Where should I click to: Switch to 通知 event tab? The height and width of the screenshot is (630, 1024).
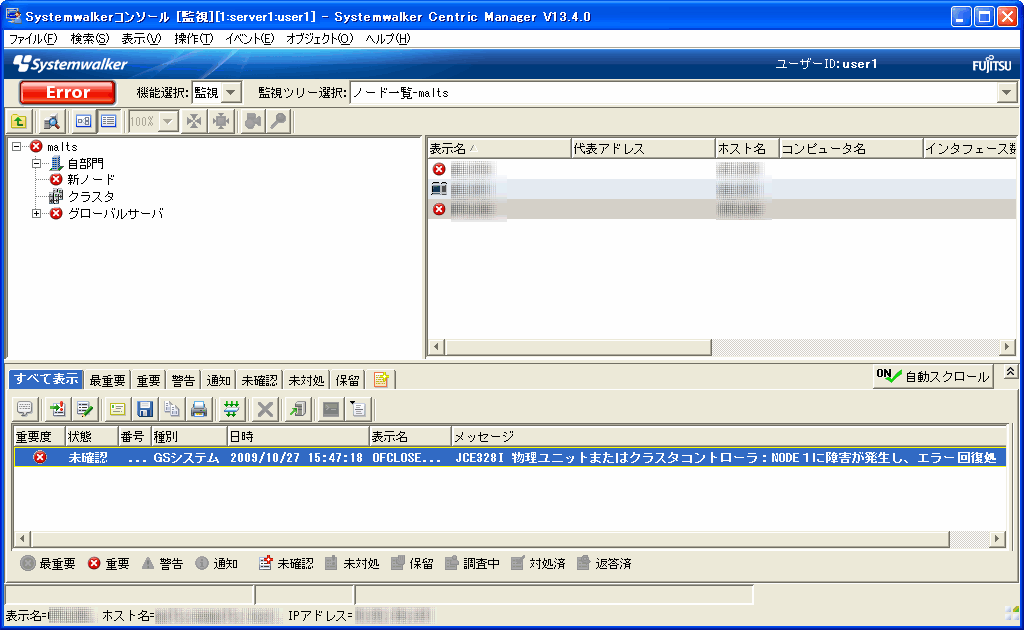[218, 380]
